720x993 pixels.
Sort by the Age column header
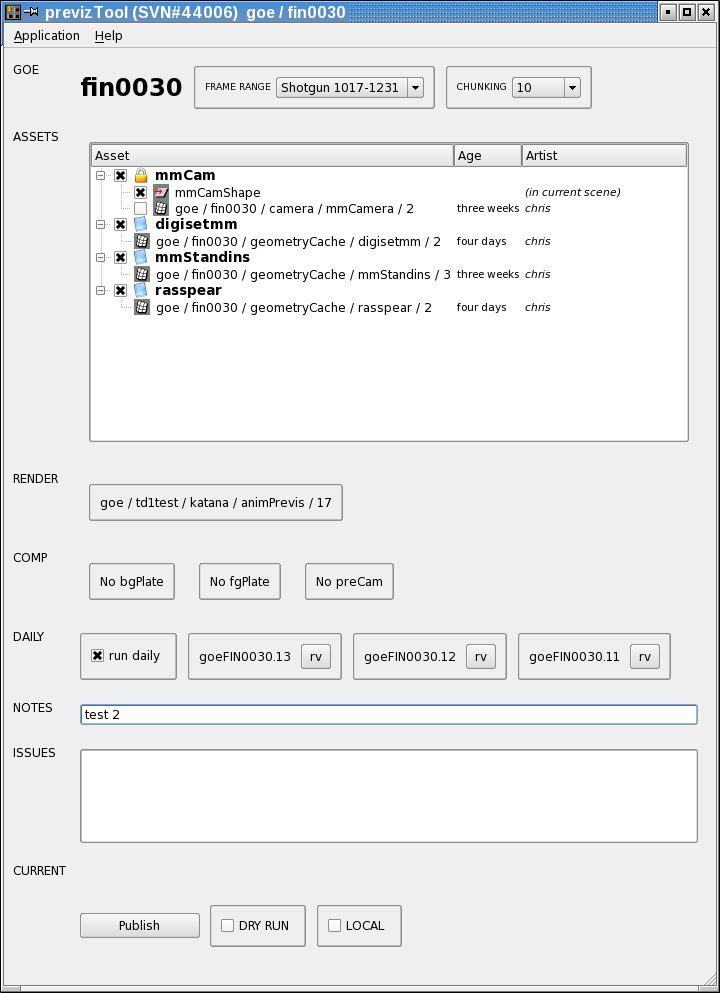coord(488,155)
